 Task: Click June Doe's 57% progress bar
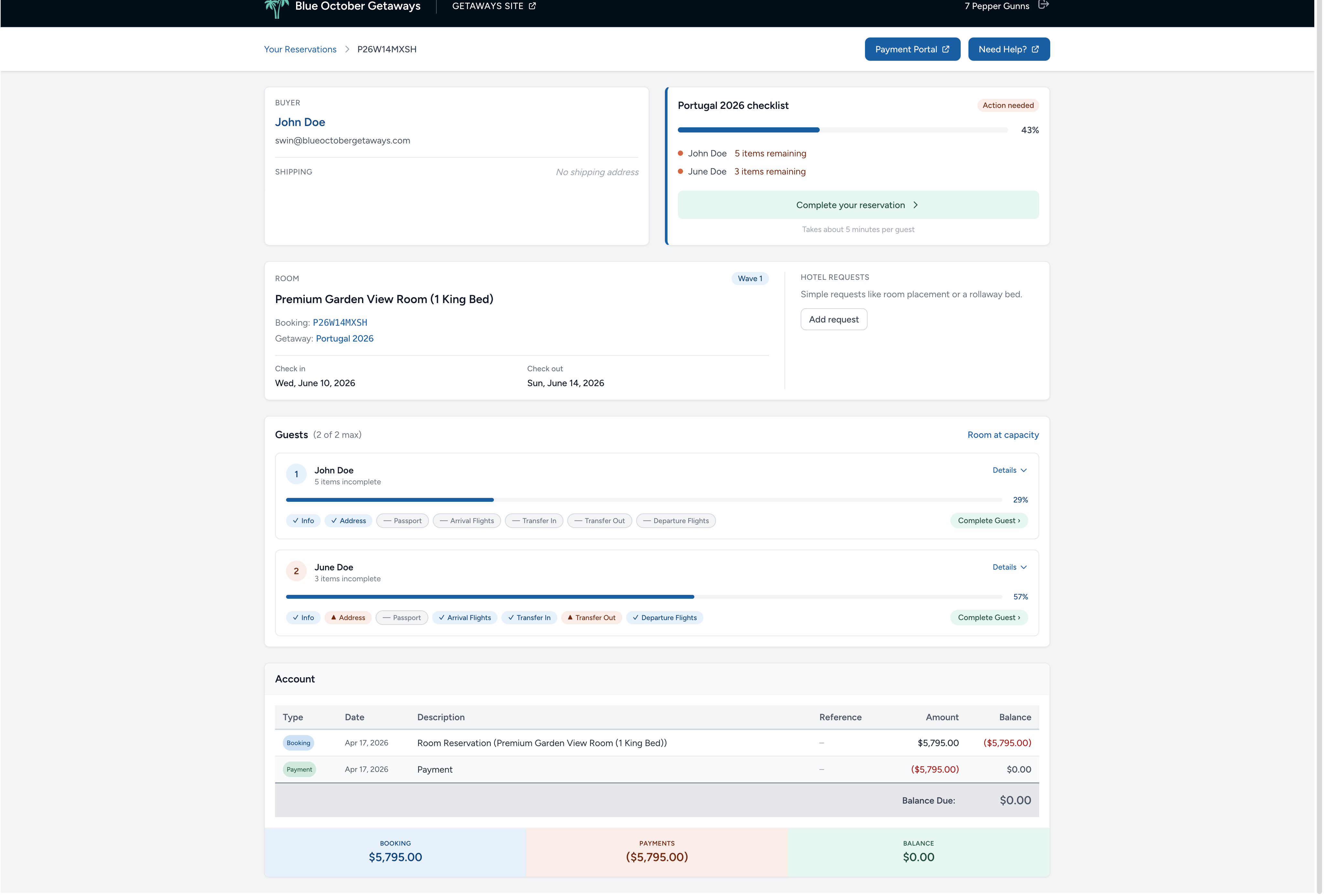pos(644,597)
